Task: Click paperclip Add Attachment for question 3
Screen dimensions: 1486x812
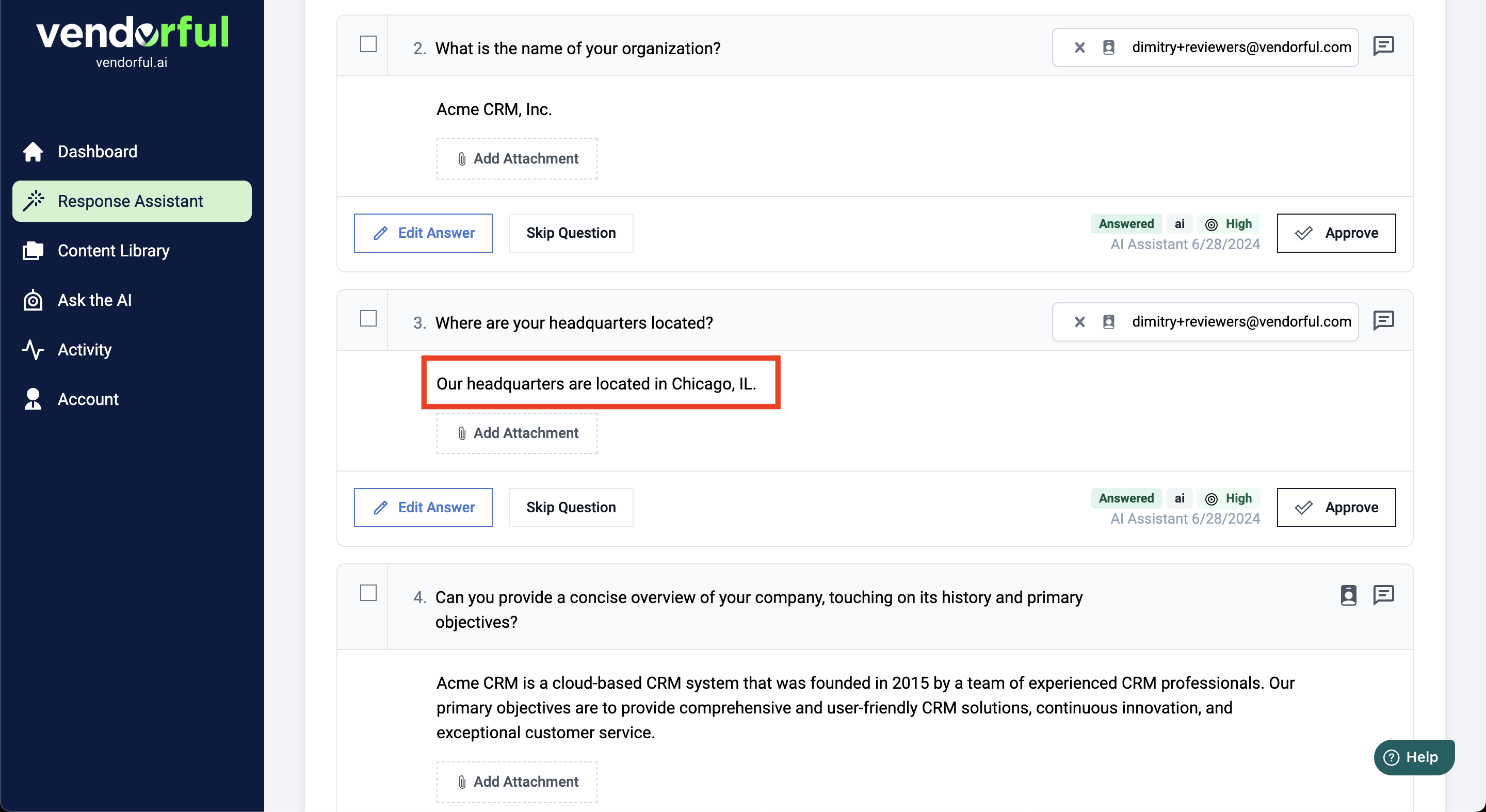Action: 516,433
